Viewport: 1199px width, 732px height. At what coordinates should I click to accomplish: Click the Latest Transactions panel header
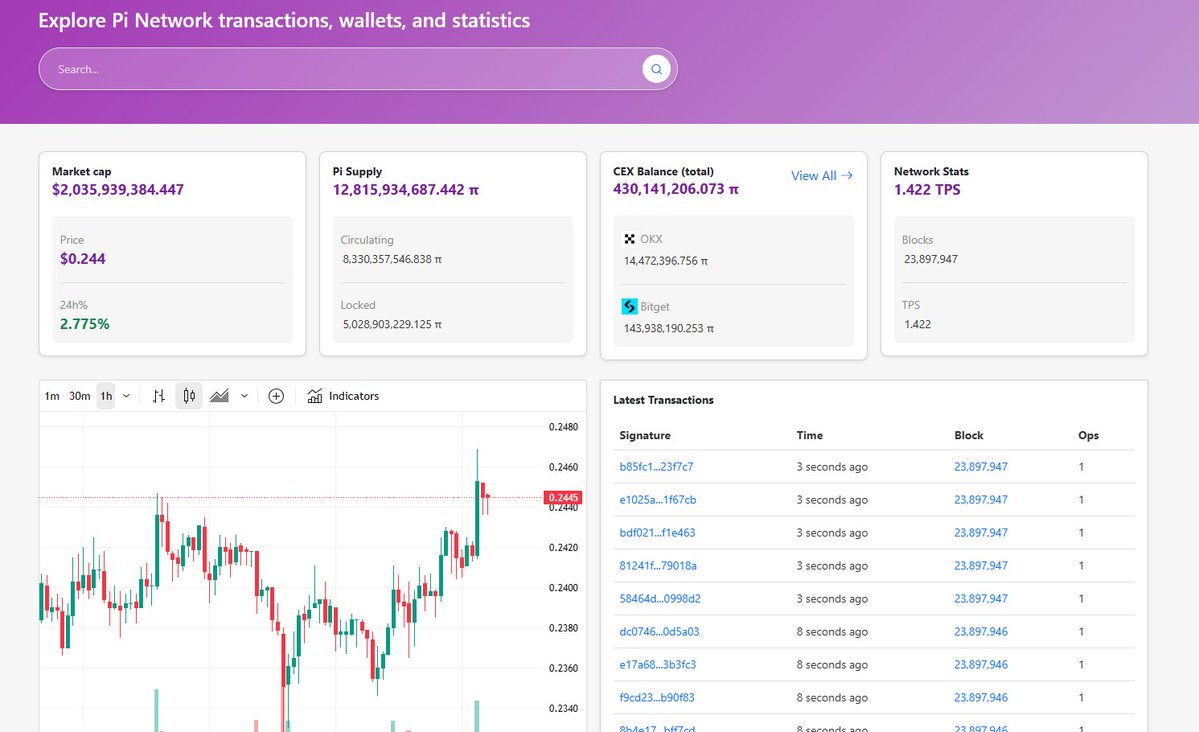(x=663, y=400)
